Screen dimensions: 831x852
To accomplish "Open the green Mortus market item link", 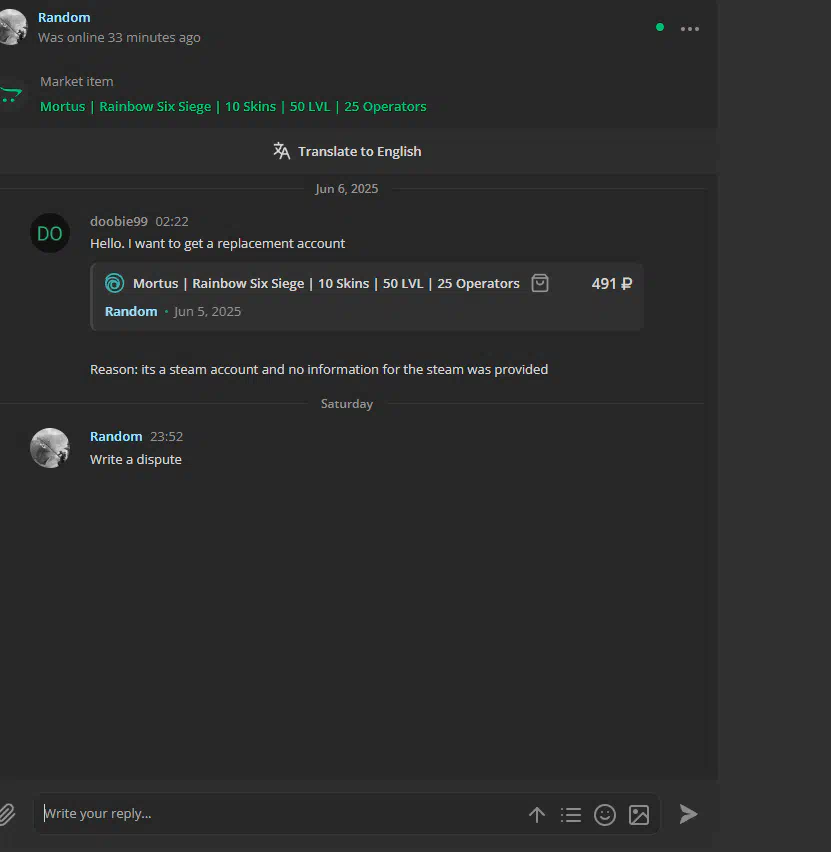I will [233, 106].
